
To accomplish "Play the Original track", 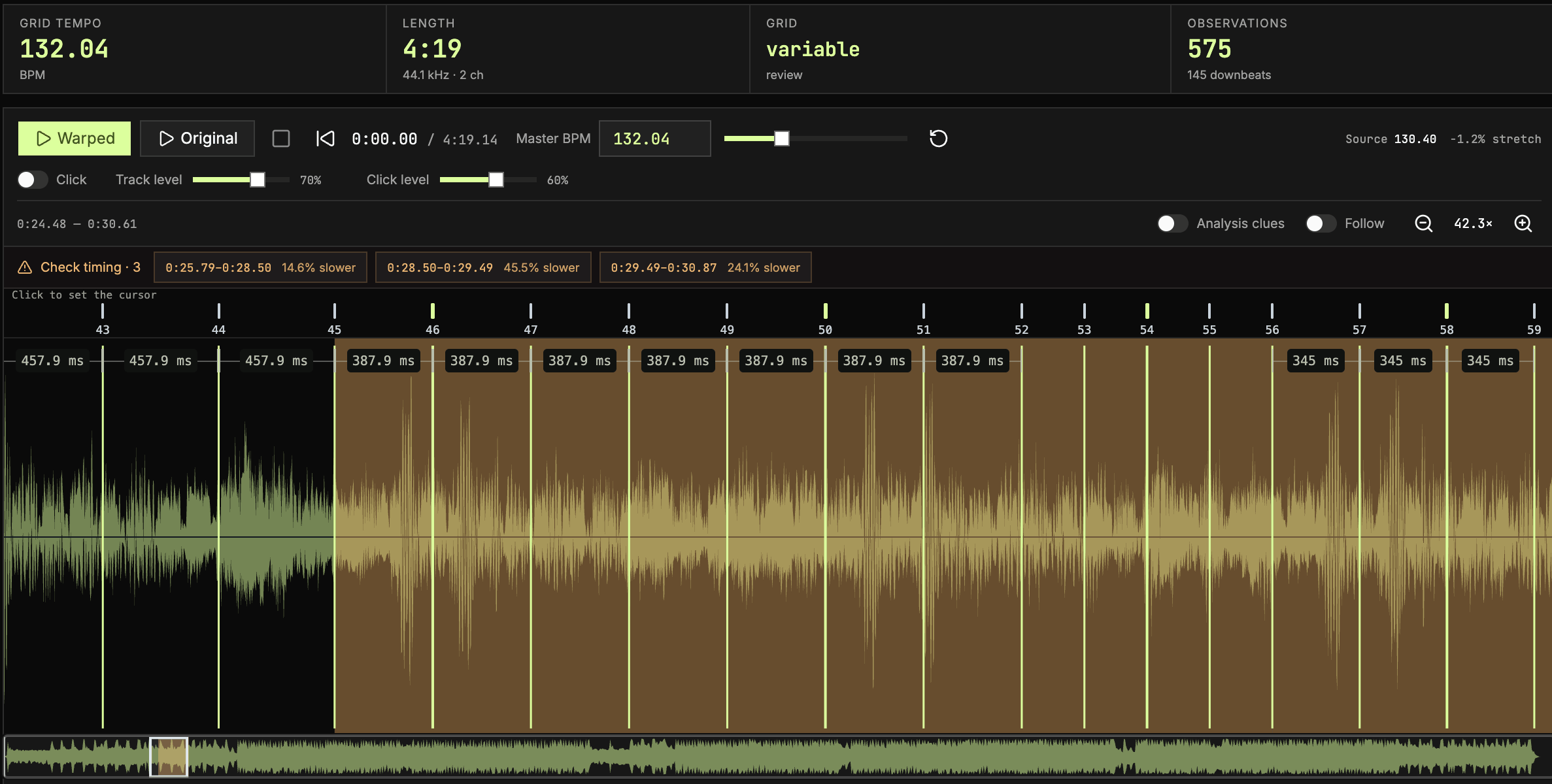I will (197, 139).
